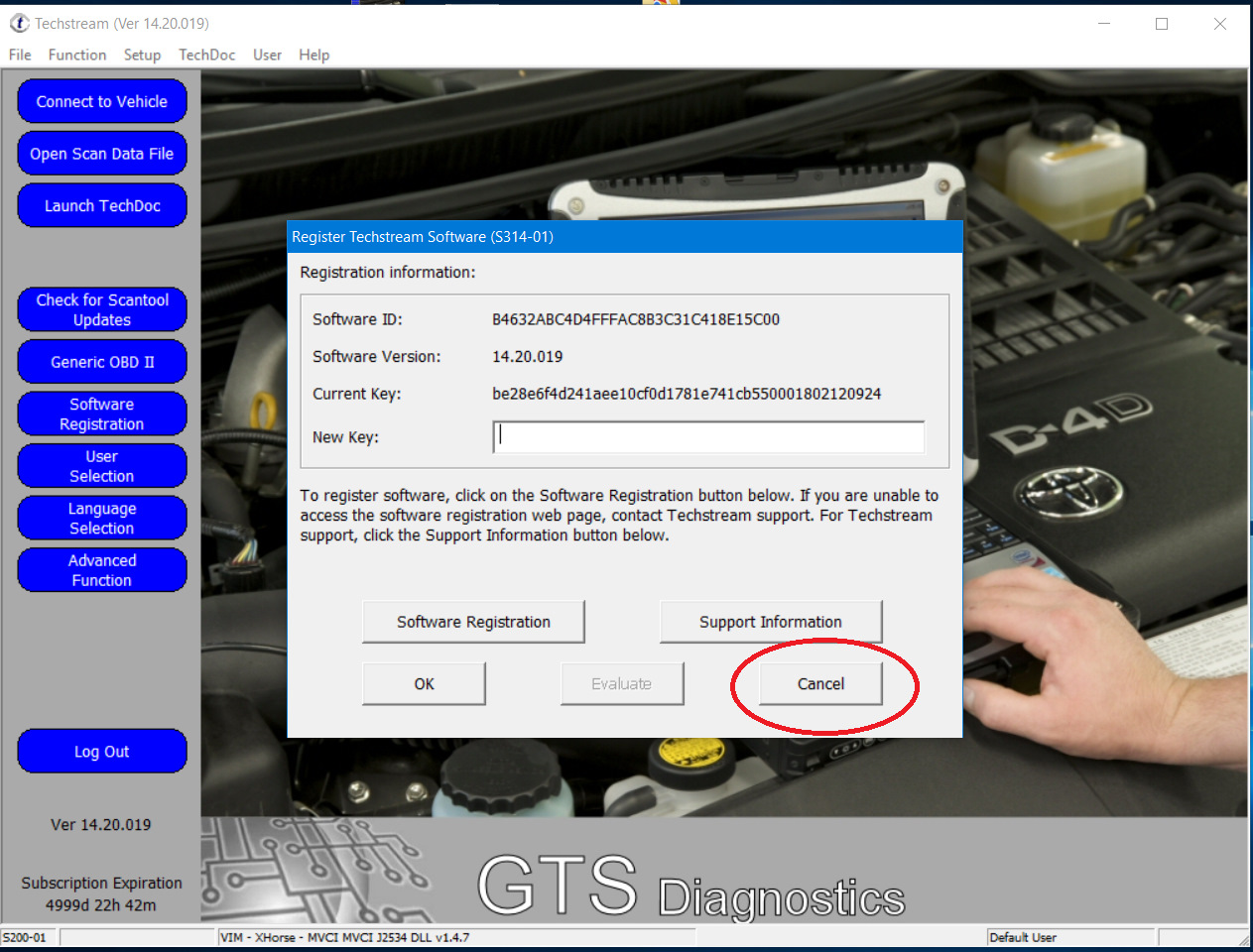Screen dimensions: 1253x952
Task: Open Language Selection
Action: (x=102, y=518)
